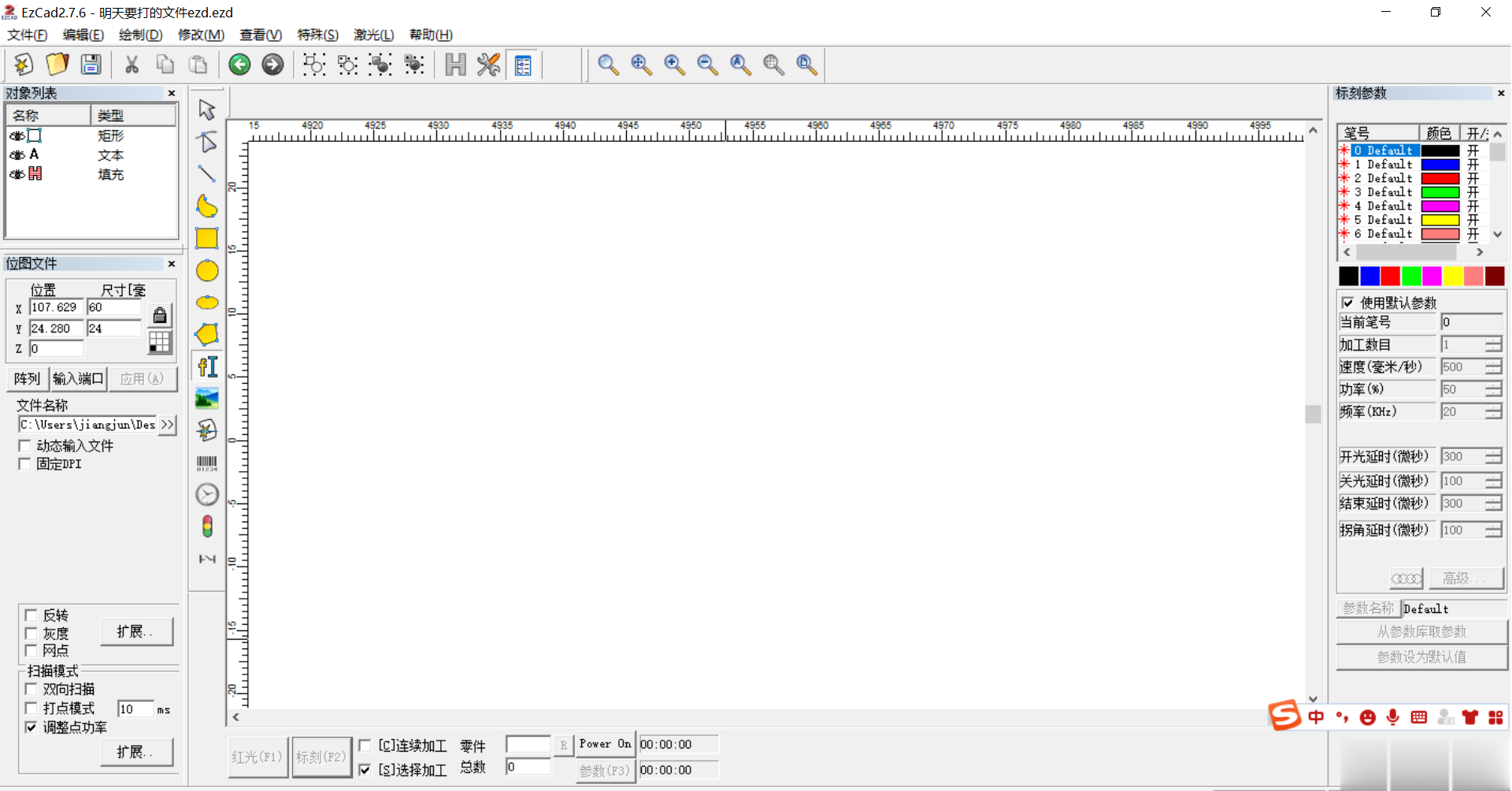1512x791 pixels.
Task: Click the 输入端口 button
Action: coord(78,379)
